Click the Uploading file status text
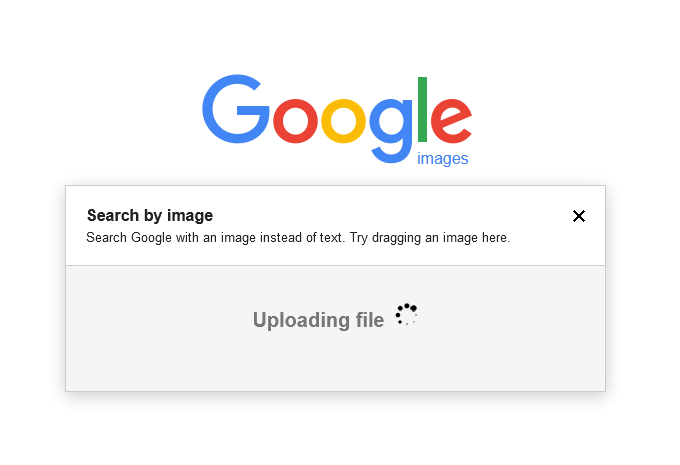The image size is (680, 465). point(318,320)
